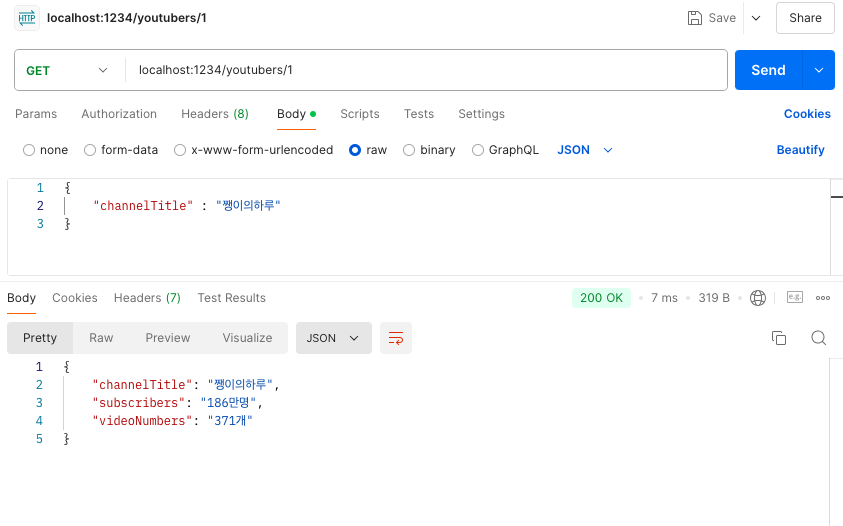Screen dimensions: 843x526
Task: Open response search with the magnifier icon
Action: (818, 338)
